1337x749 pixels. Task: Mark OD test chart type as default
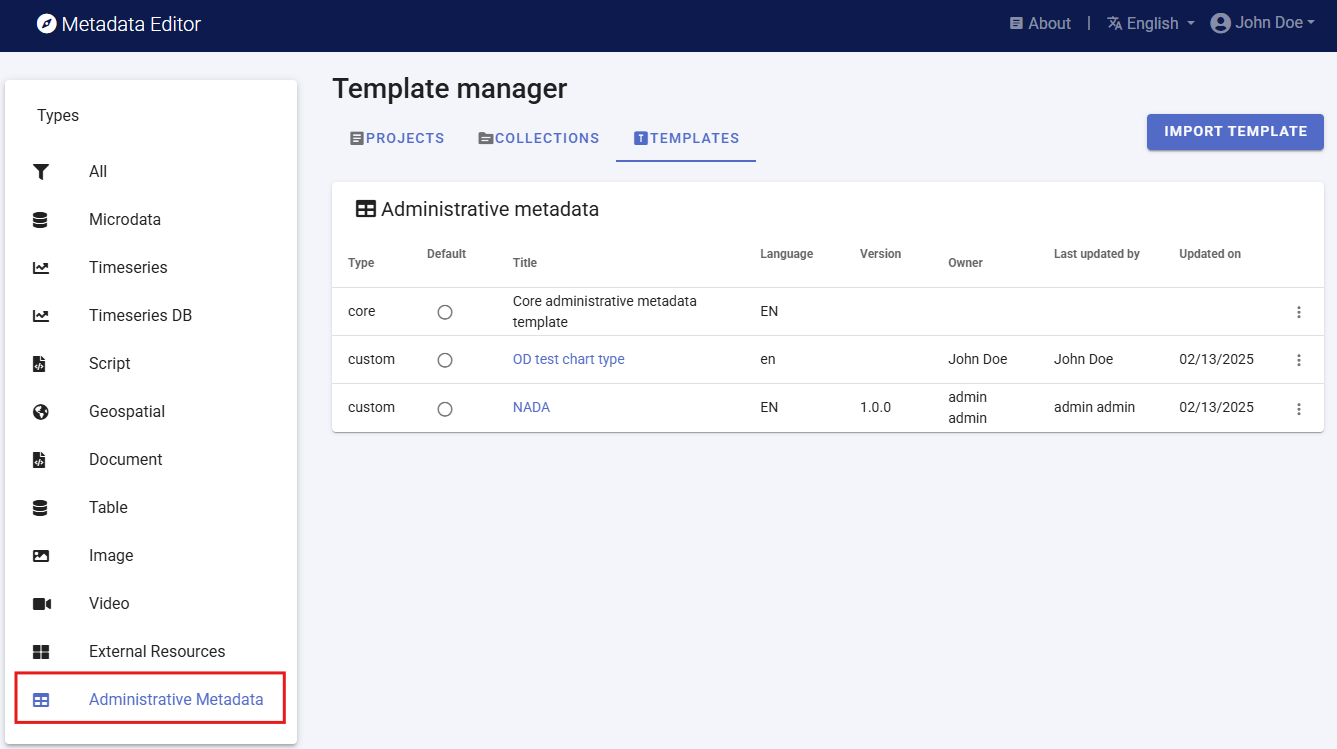pyautogui.click(x=445, y=360)
